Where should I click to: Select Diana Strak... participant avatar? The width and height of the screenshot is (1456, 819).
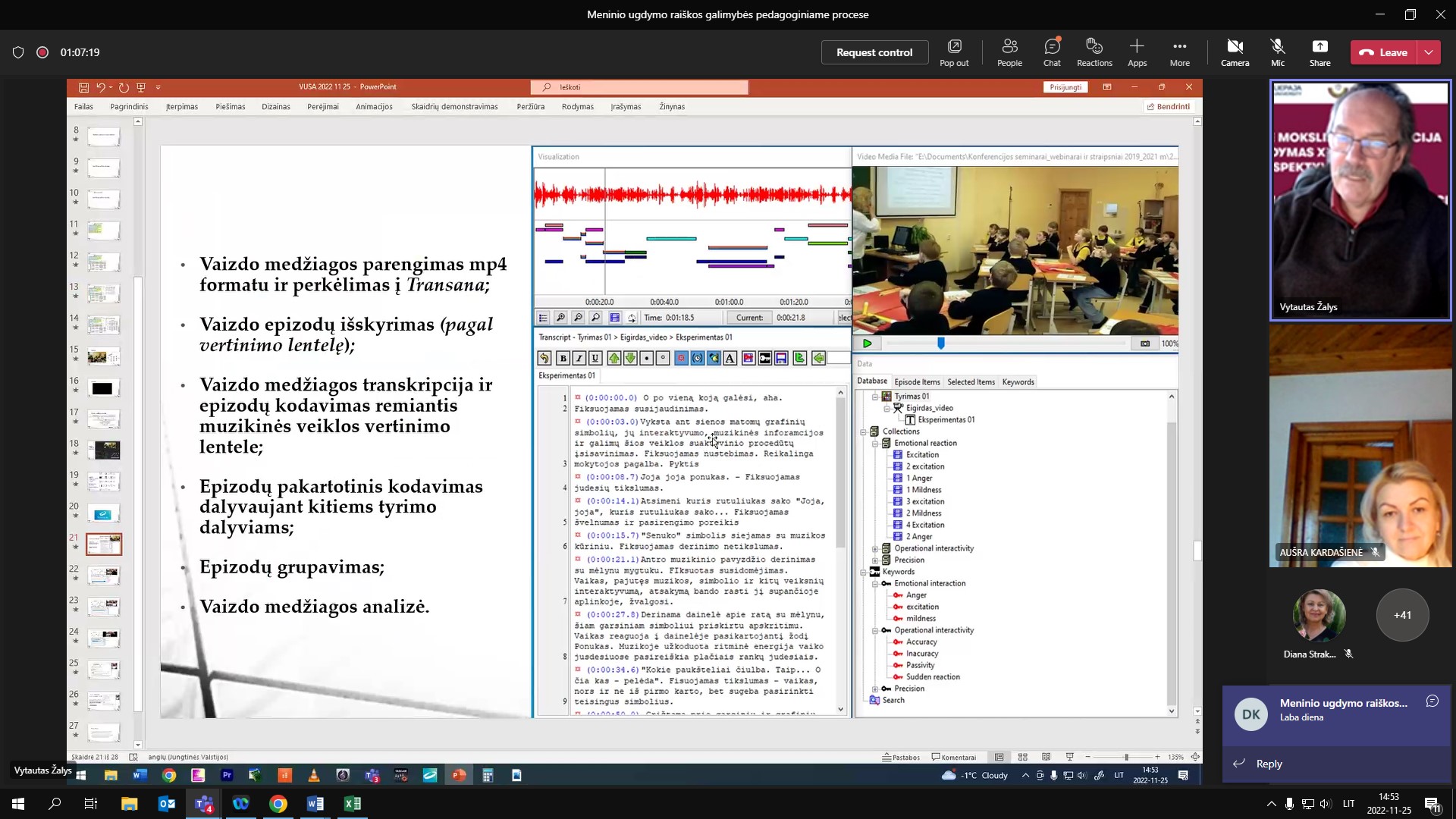(1319, 615)
